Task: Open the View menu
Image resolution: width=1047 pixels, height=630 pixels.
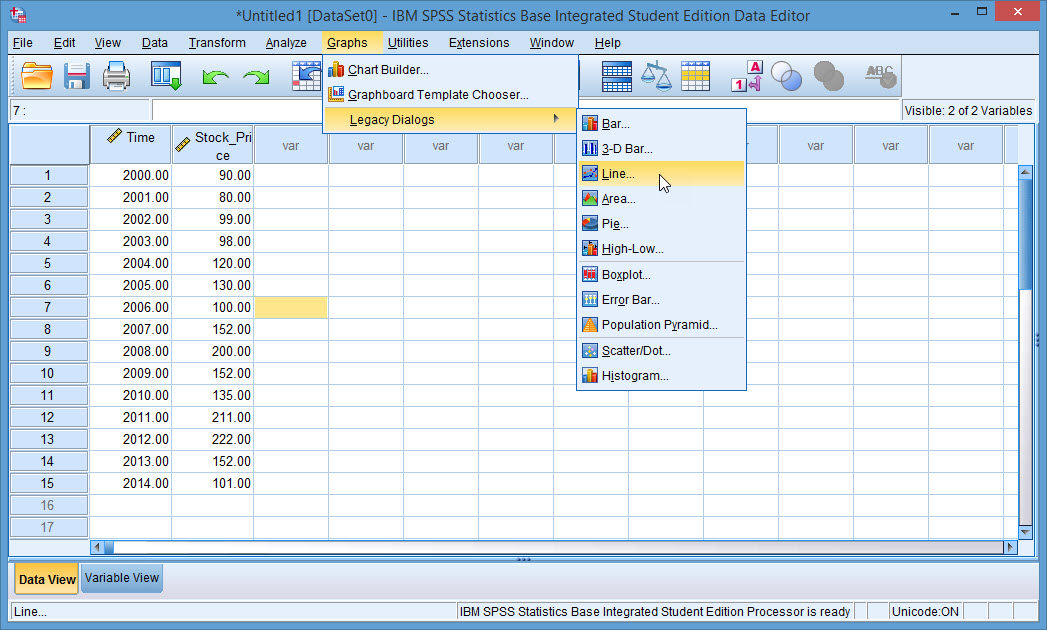Action: tap(107, 43)
